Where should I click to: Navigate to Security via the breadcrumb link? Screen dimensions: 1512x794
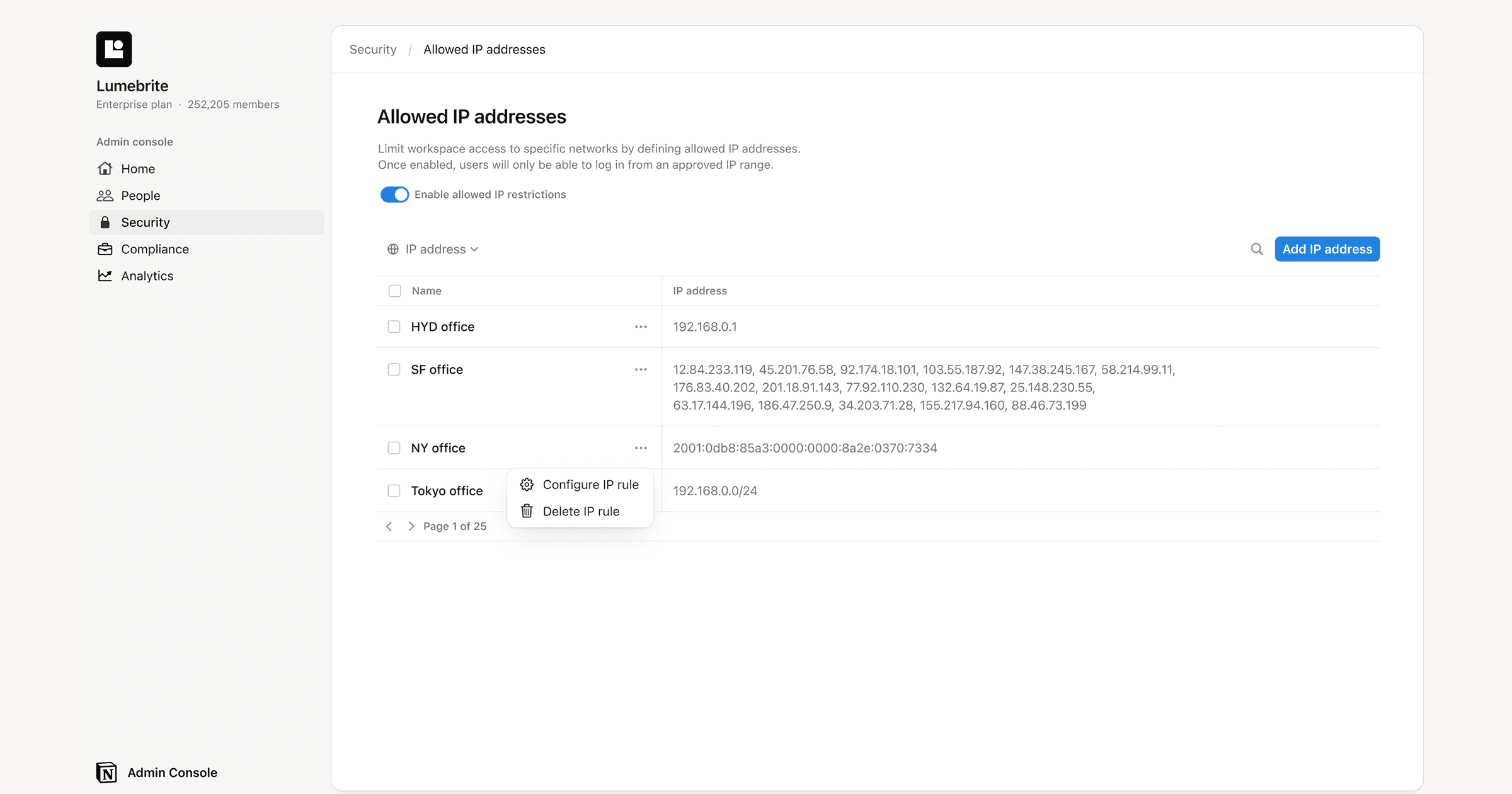(372, 49)
